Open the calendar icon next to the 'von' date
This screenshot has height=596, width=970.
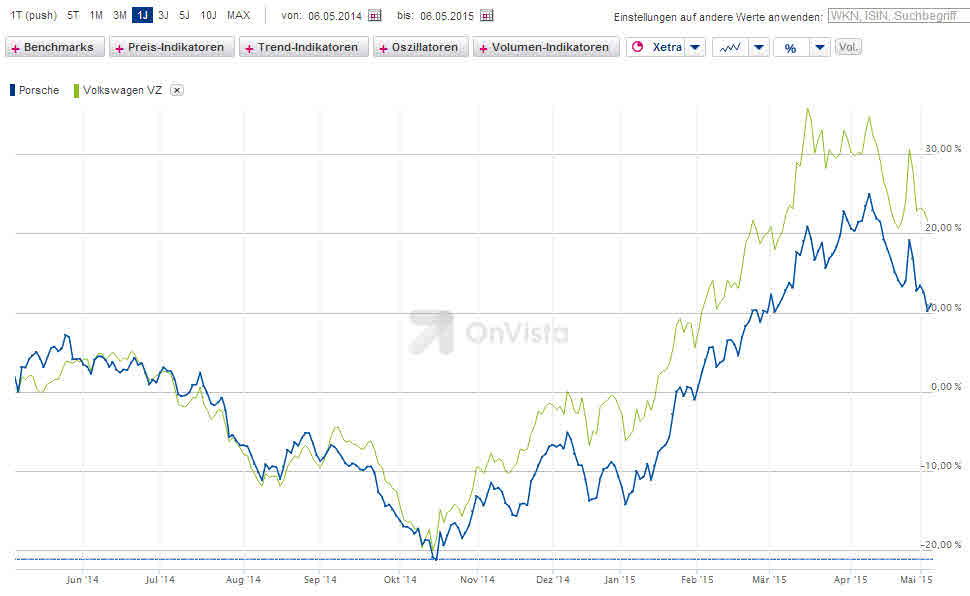[375, 16]
